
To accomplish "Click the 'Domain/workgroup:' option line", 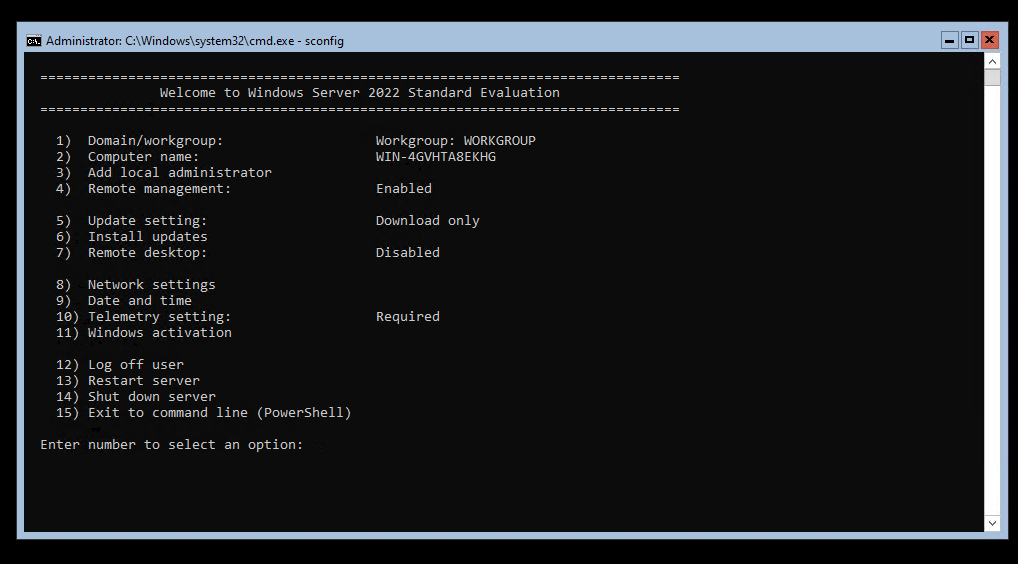I will [140, 141].
